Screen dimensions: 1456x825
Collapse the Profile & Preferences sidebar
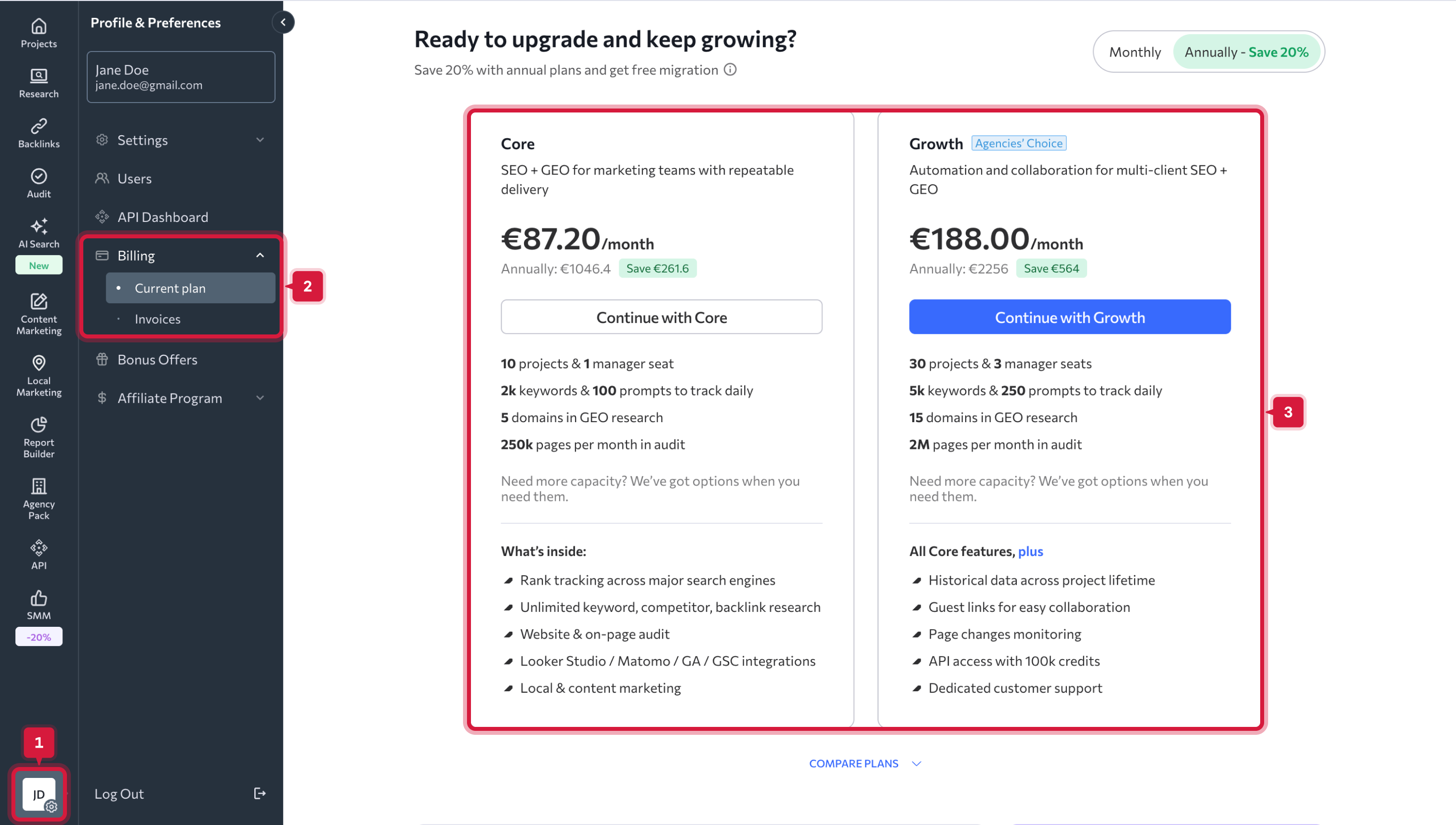(x=283, y=23)
